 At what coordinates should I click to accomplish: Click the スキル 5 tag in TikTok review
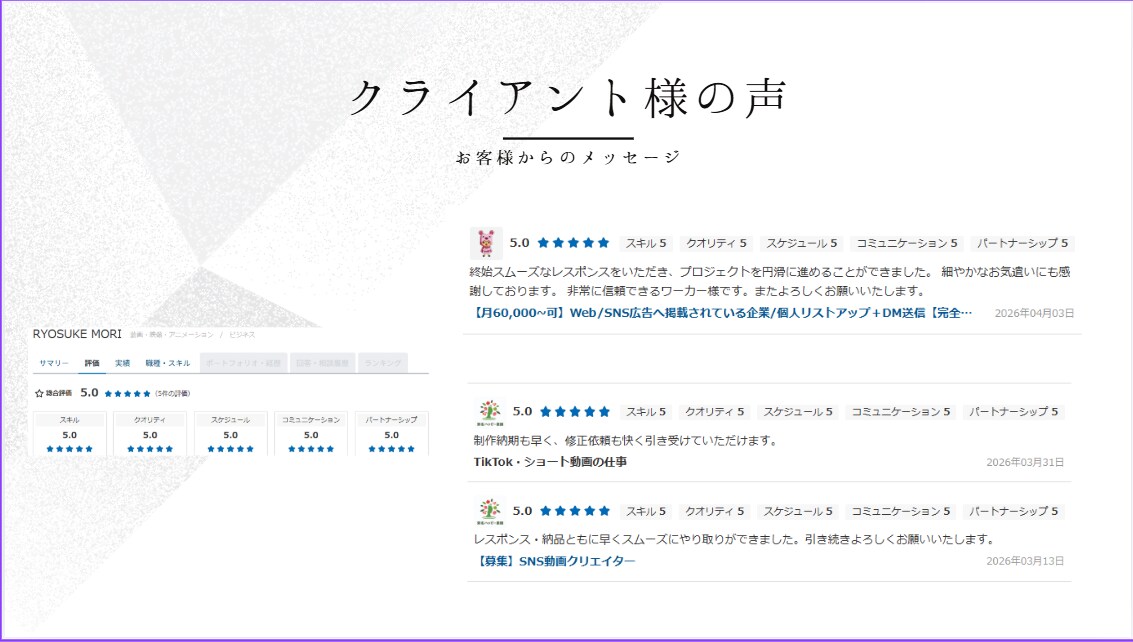click(x=646, y=412)
